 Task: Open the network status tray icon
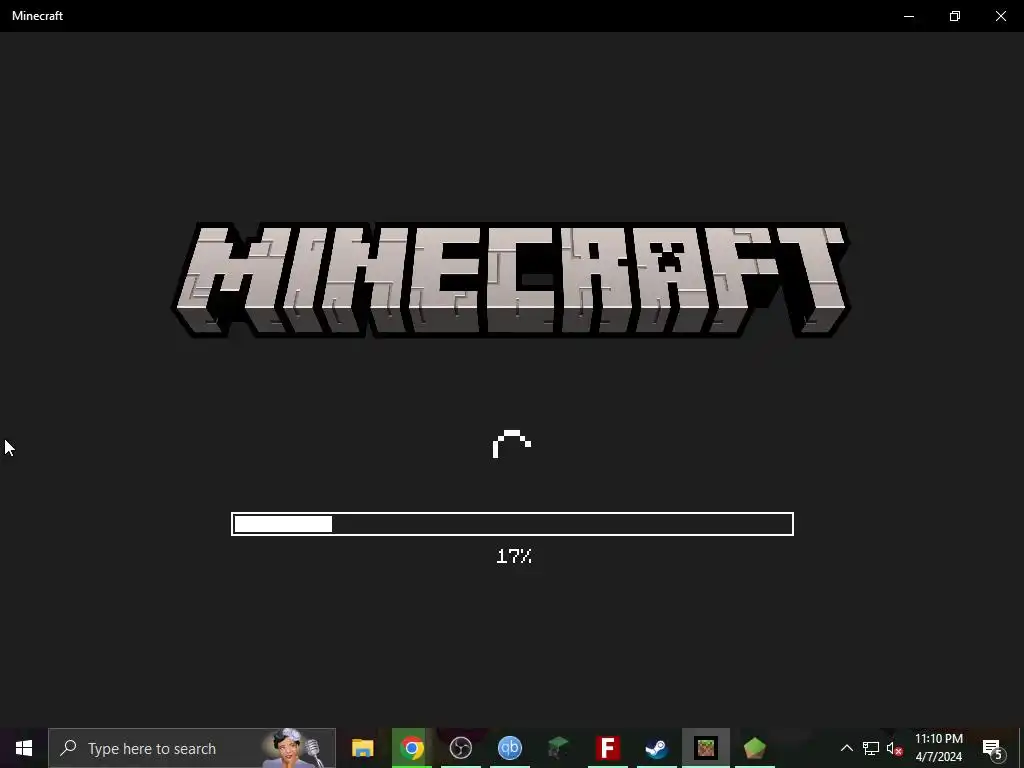[871, 748]
